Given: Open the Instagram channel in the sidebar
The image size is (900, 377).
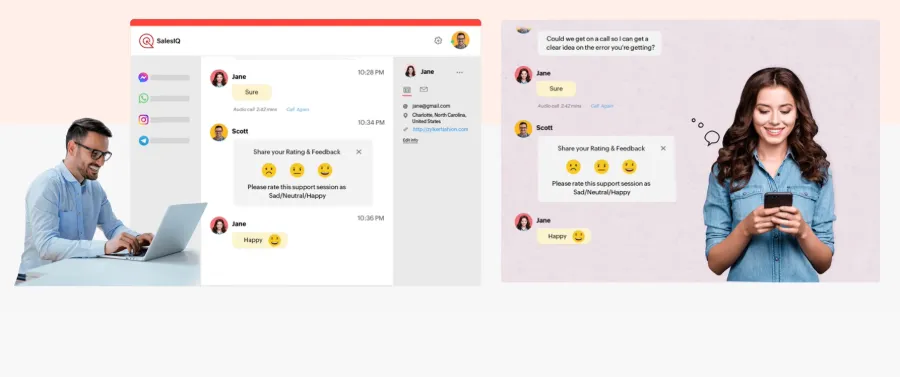Looking at the screenshot, I should [143, 120].
